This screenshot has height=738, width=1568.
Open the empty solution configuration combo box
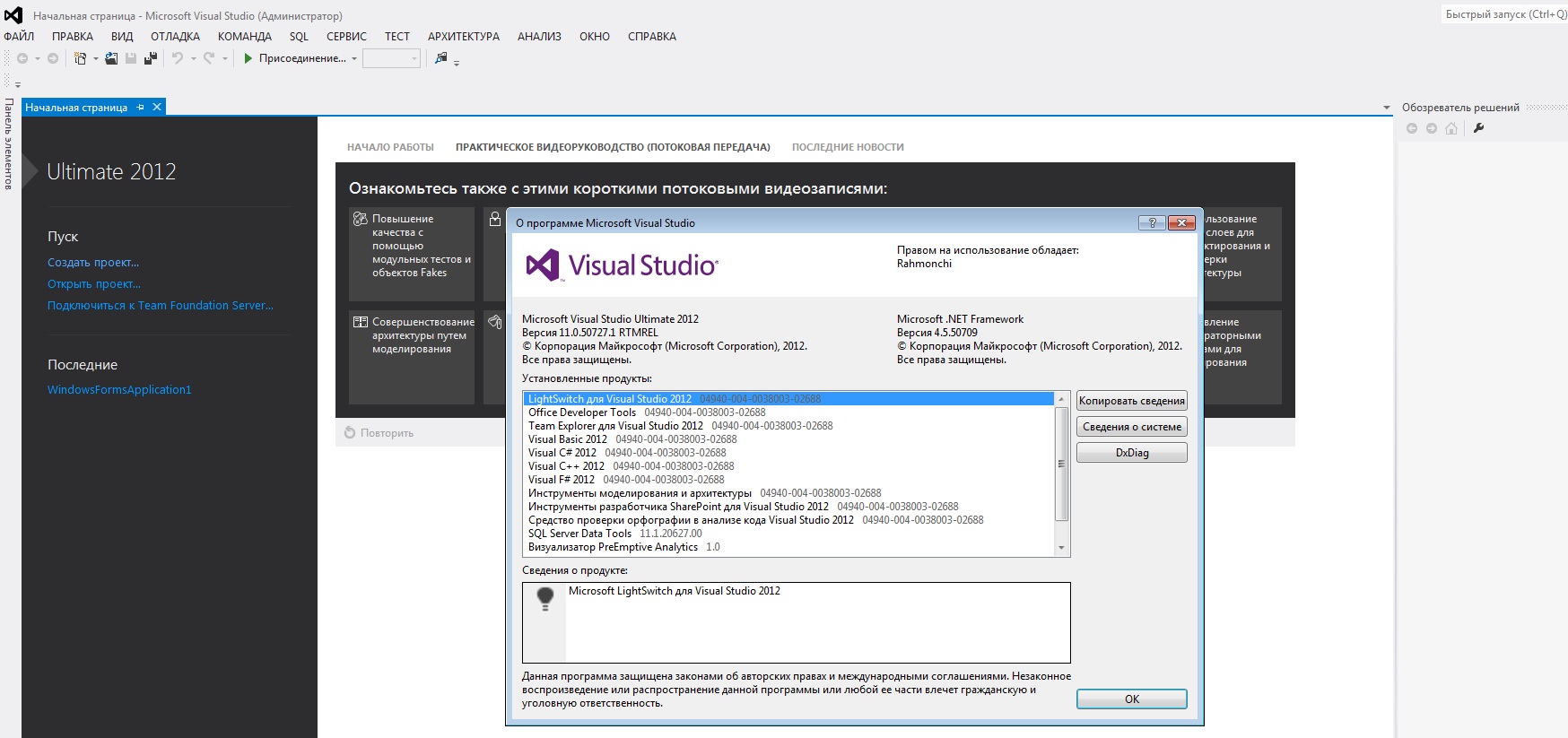click(x=391, y=58)
